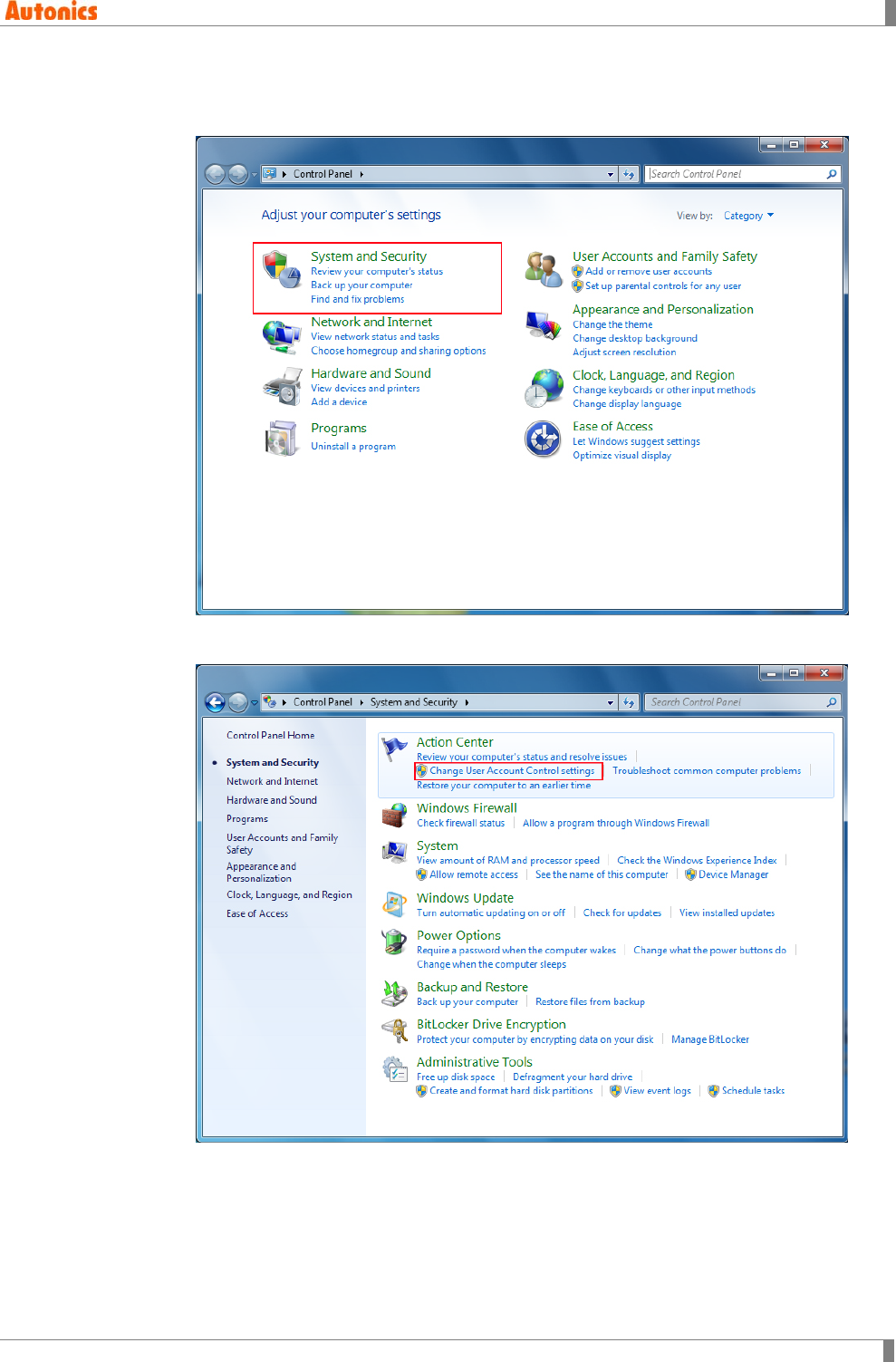Select Clock, Language, and Region in sidebar

pyautogui.click(x=289, y=895)
